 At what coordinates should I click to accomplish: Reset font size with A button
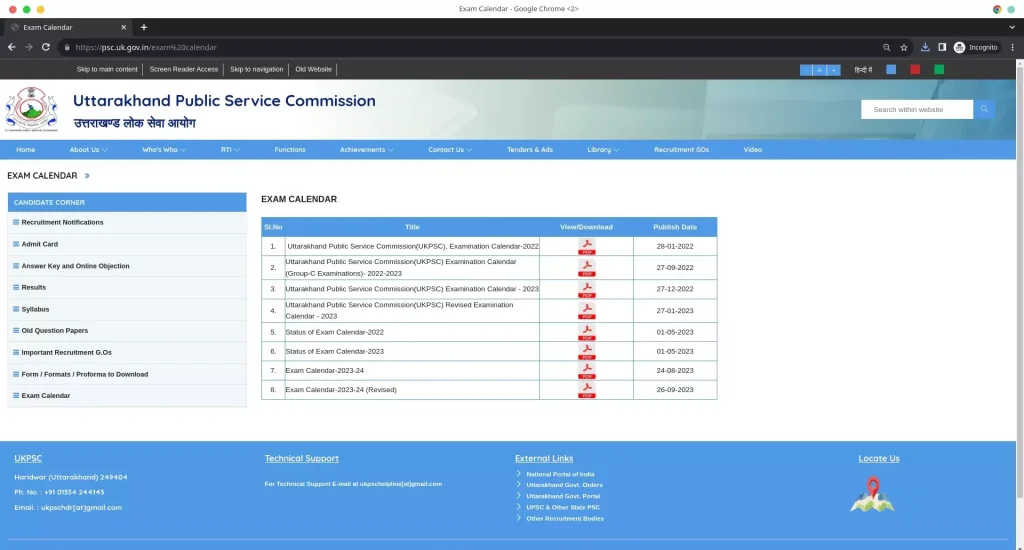820,70
